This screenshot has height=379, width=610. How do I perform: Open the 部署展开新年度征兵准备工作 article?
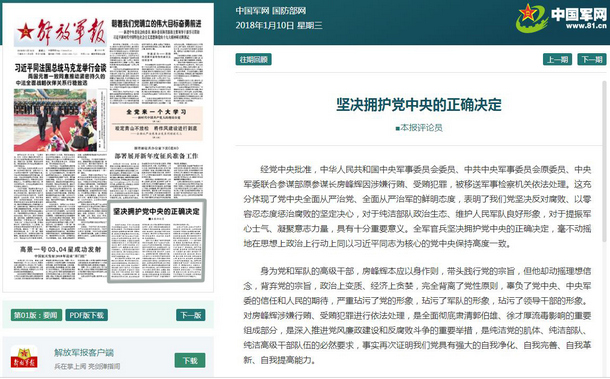click(156, 156)
